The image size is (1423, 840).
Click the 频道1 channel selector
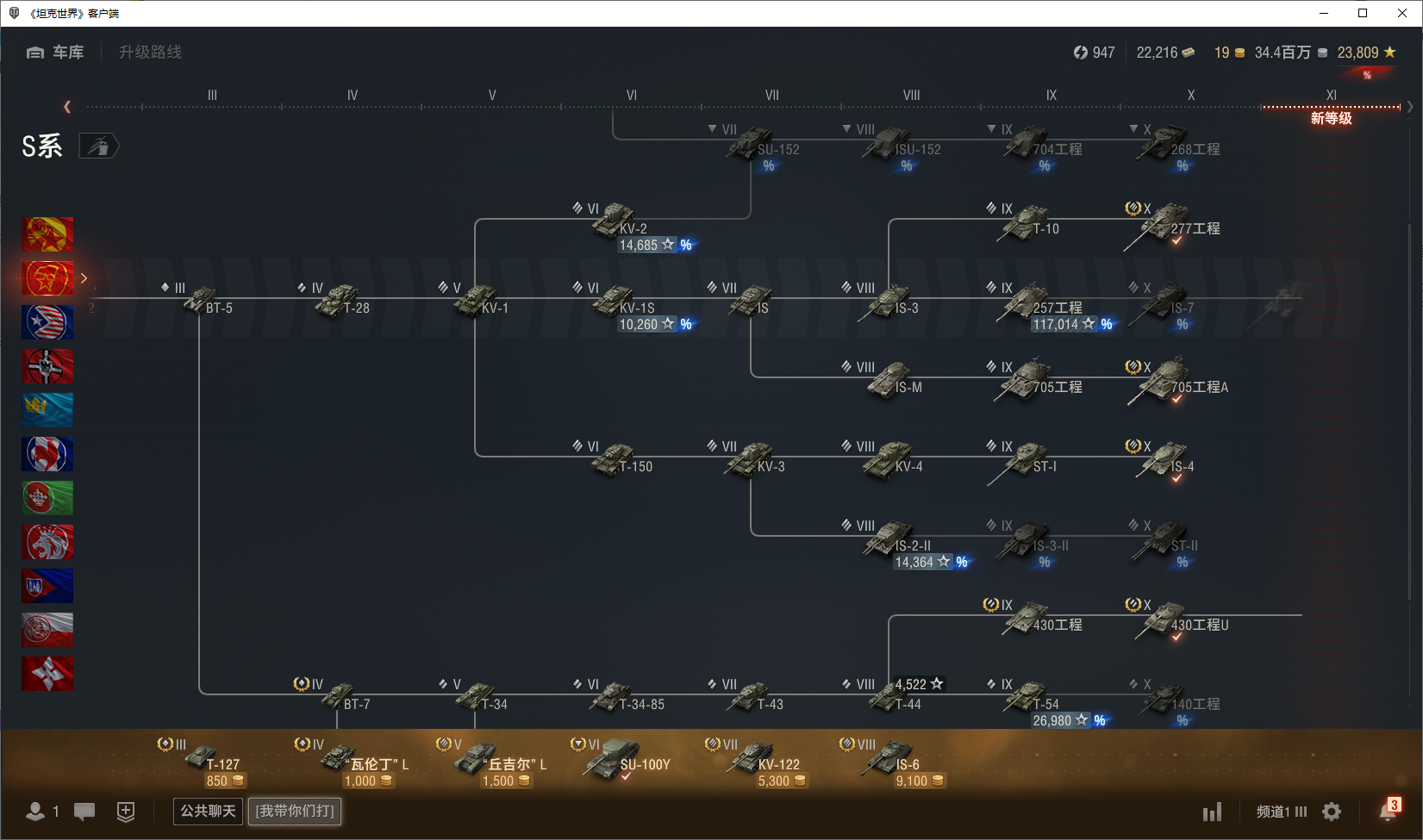(1282, 812)
